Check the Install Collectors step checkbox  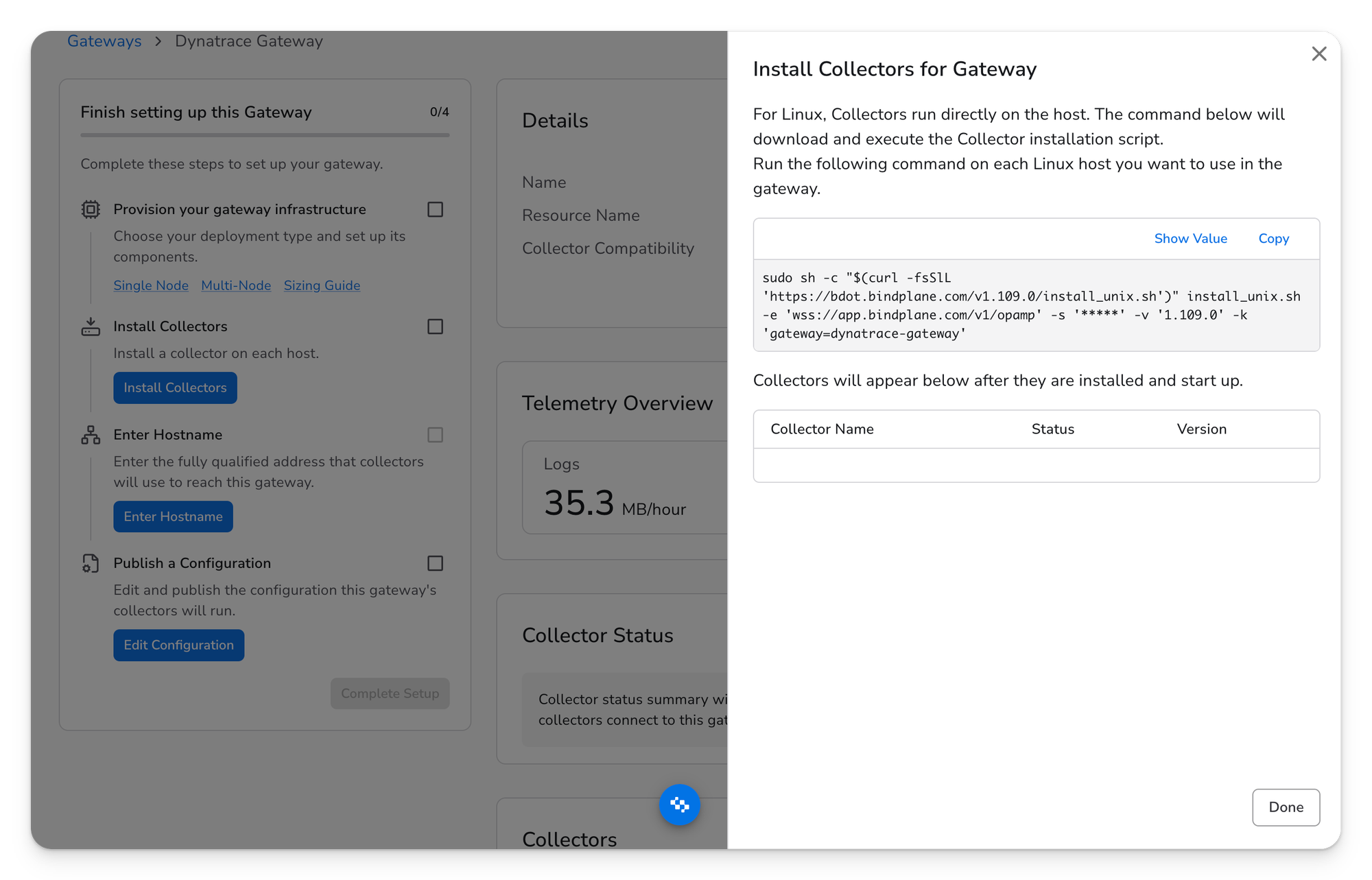pos(435,326)
